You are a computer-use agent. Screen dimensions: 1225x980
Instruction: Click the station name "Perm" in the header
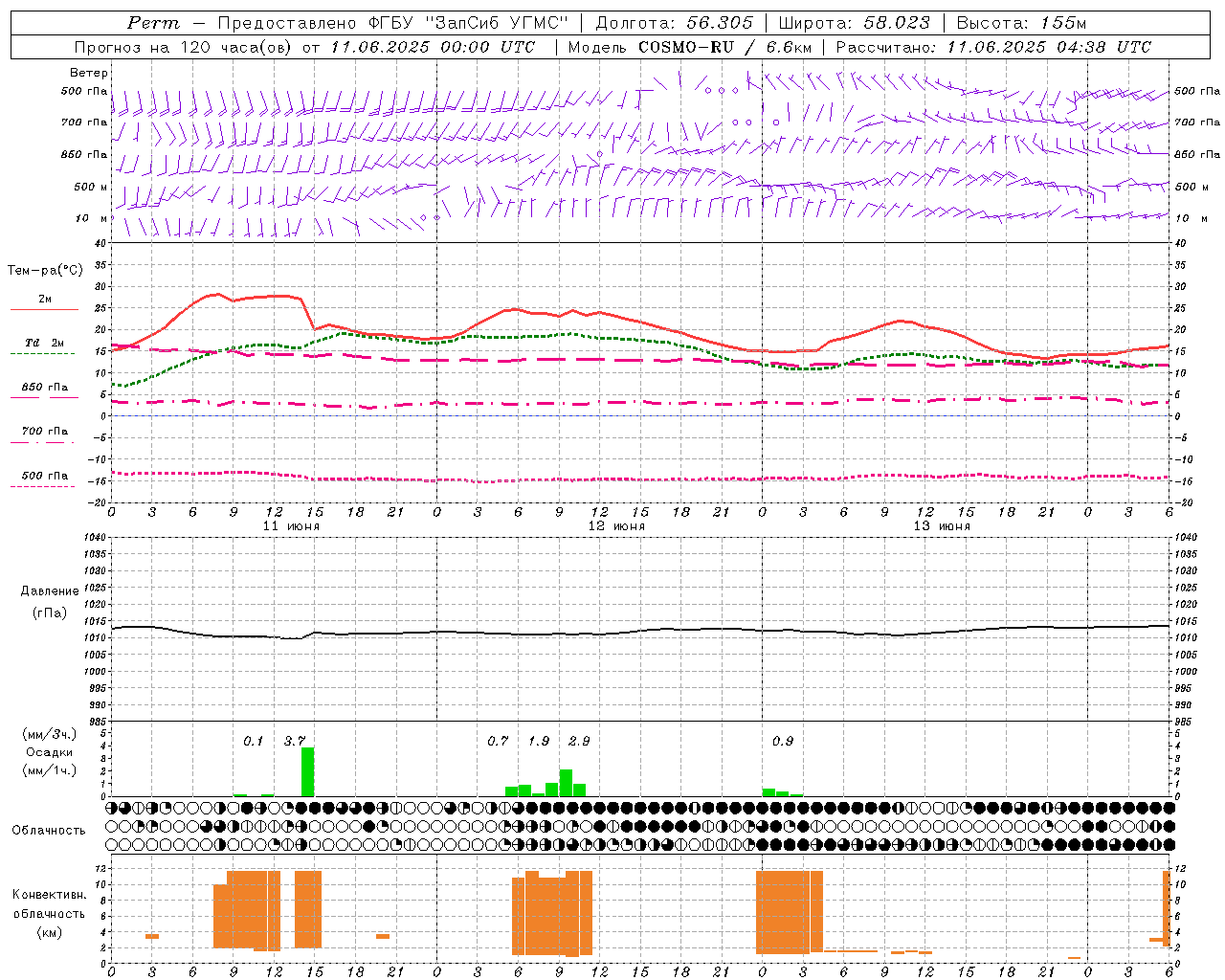[153, 23]
